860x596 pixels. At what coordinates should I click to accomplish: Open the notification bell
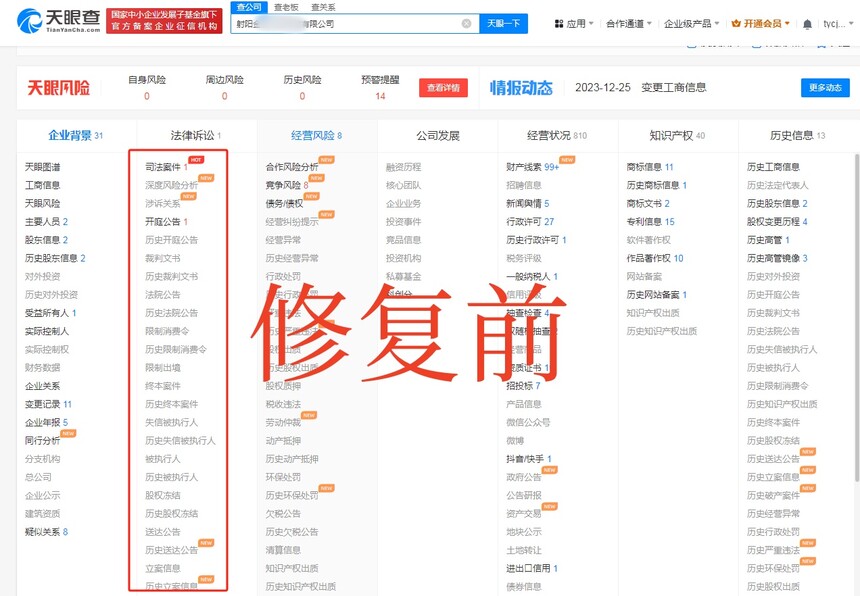(807, 24)
